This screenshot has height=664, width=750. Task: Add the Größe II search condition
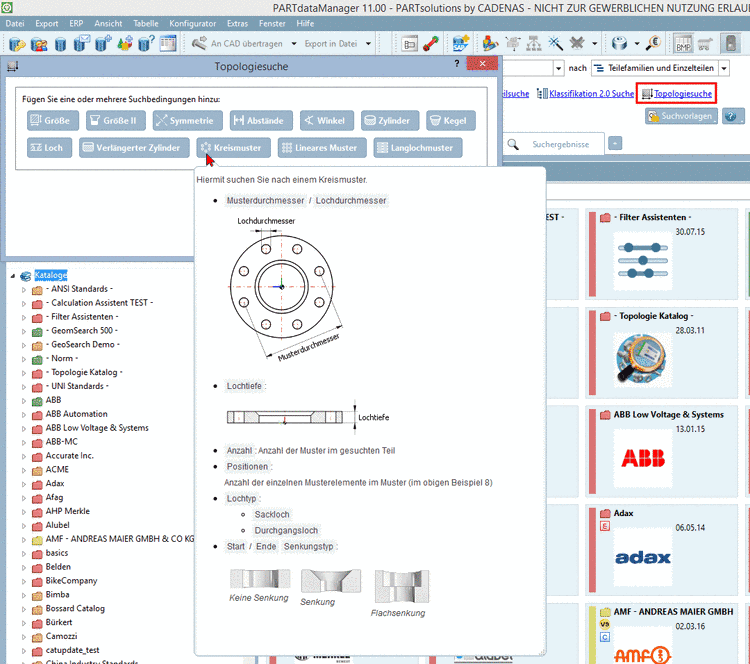(116, 121)
